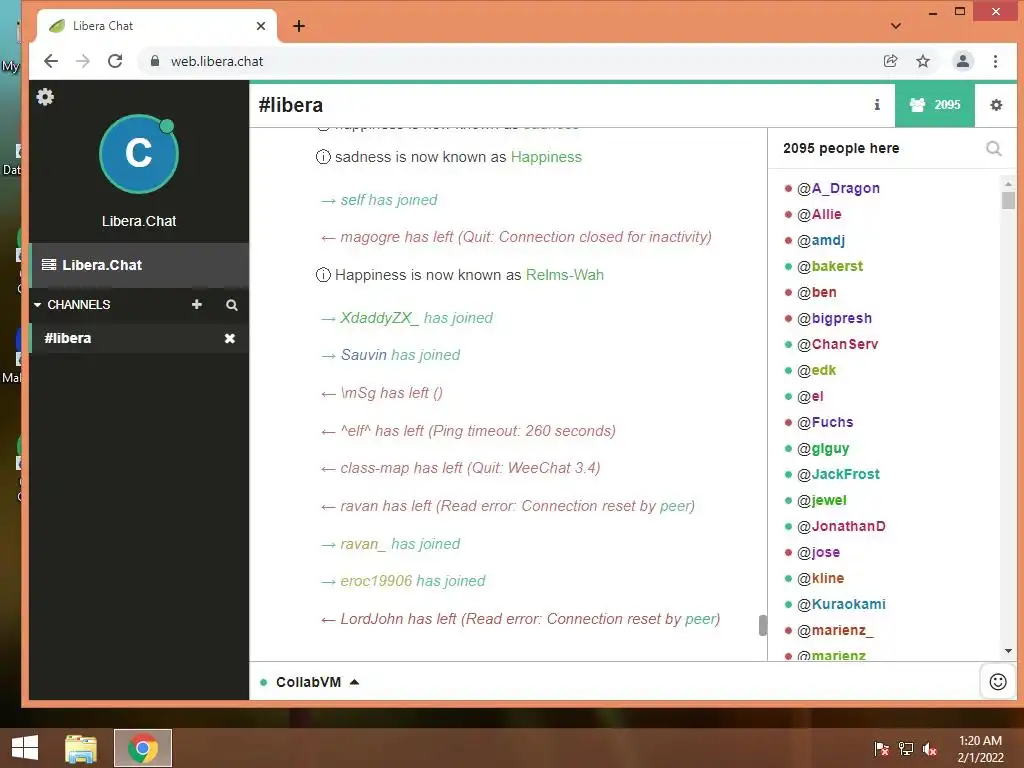The height and width of the screenshot is (768, 1024).
Task: Open Chrome profile avatar icon
Action: 963,61
